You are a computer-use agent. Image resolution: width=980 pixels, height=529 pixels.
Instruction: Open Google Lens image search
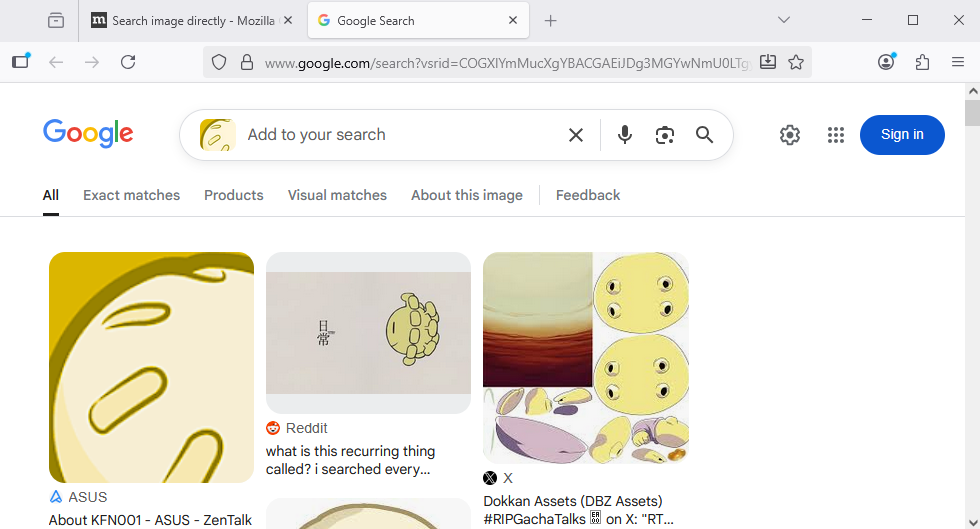pyautogui.click(x=665, y=135)
